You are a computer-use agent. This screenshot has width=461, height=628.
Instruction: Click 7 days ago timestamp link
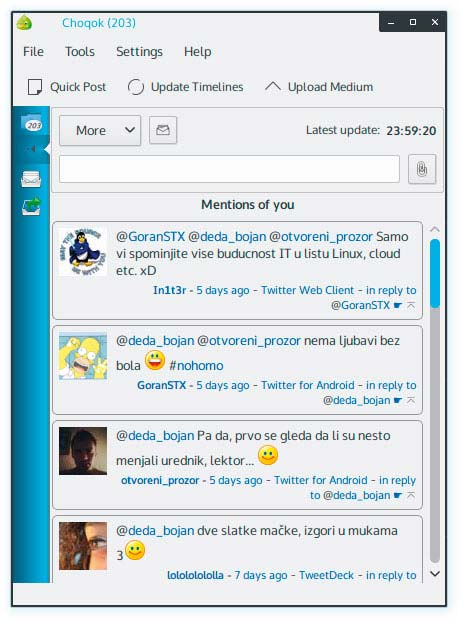(261, 575)
